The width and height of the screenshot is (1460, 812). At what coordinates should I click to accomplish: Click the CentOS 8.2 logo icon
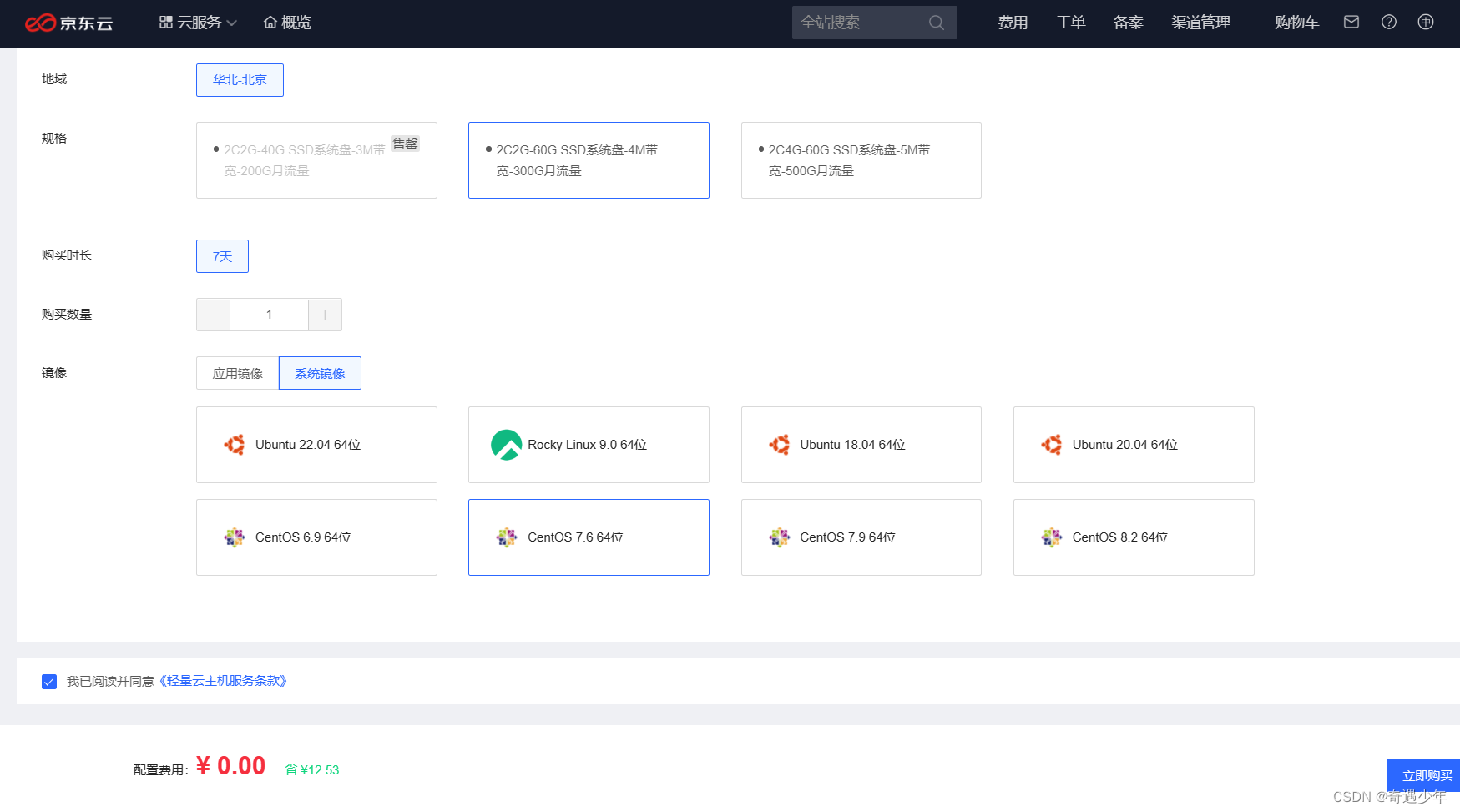click(x=1052, y=537)
